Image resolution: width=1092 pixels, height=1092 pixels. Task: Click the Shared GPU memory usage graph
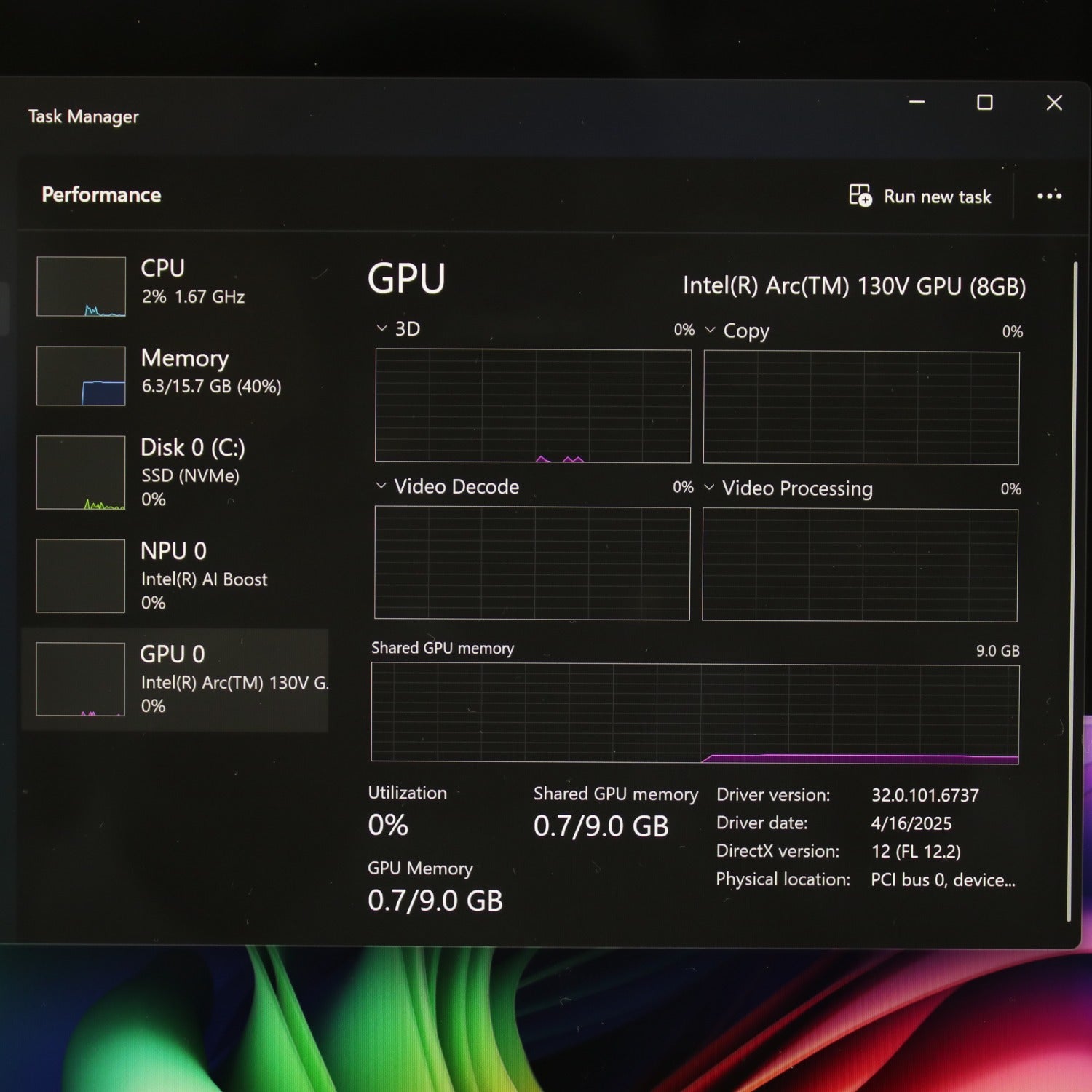coord(695,713)
